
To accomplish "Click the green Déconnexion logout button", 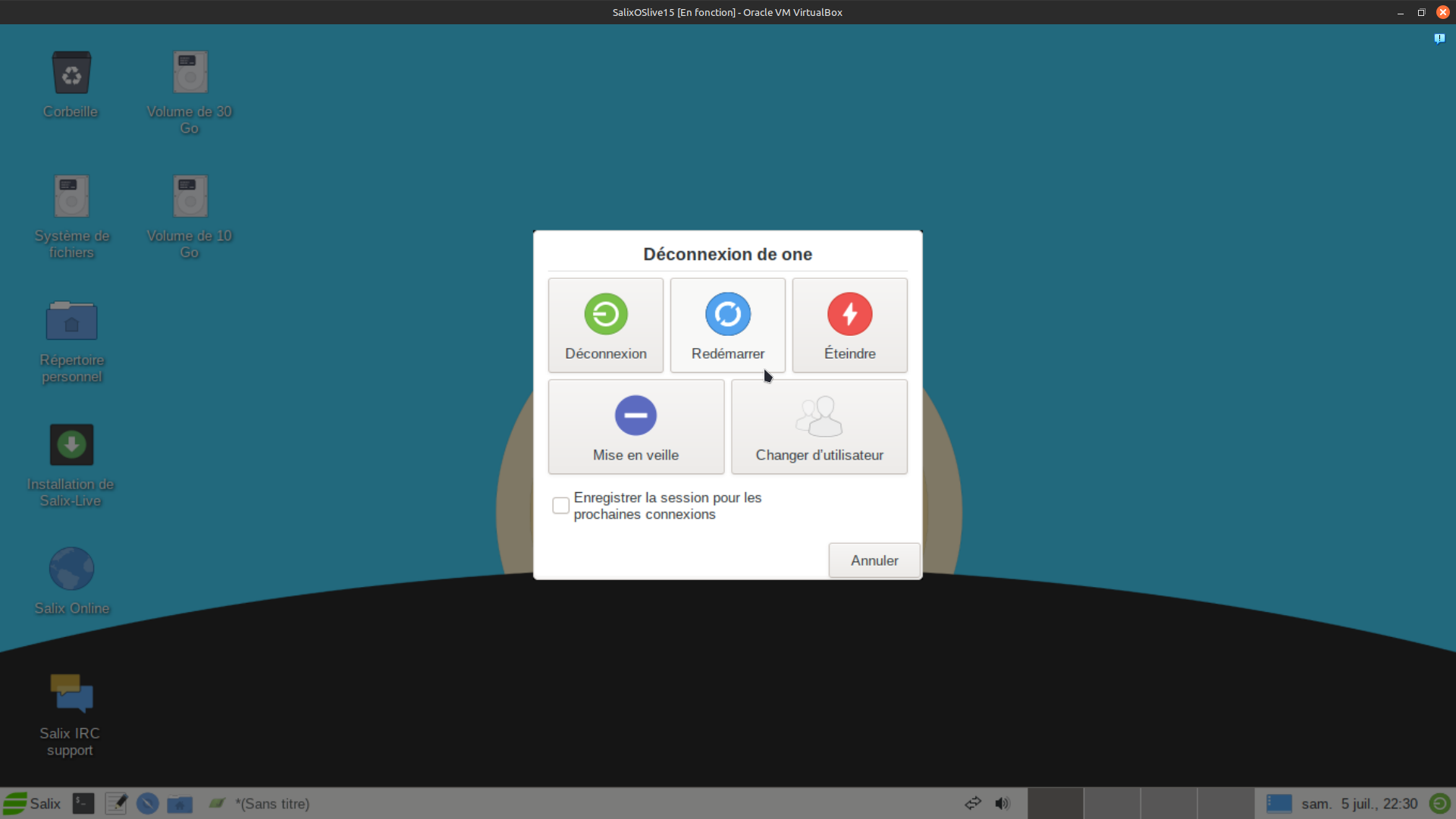I will 605,325.
